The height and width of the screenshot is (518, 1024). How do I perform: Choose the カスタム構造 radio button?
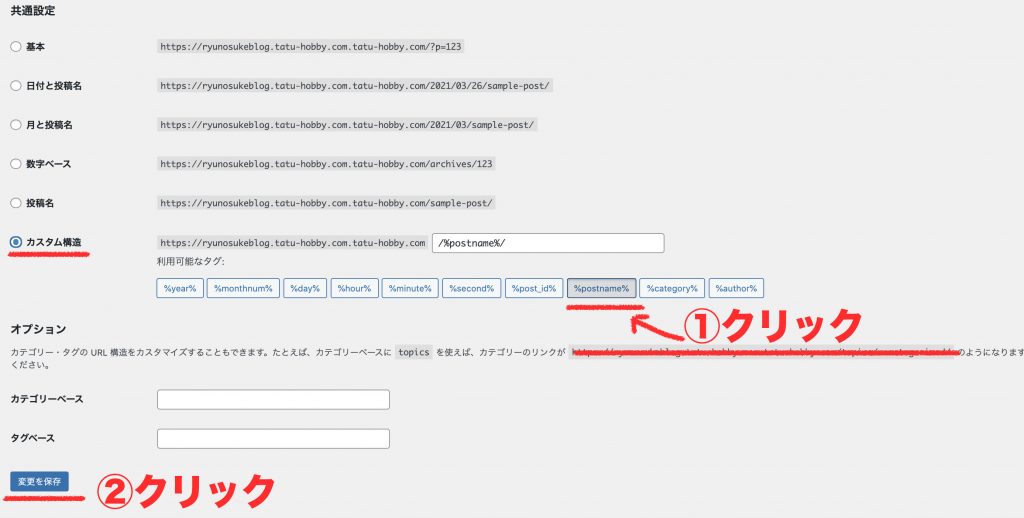[15, 243]
